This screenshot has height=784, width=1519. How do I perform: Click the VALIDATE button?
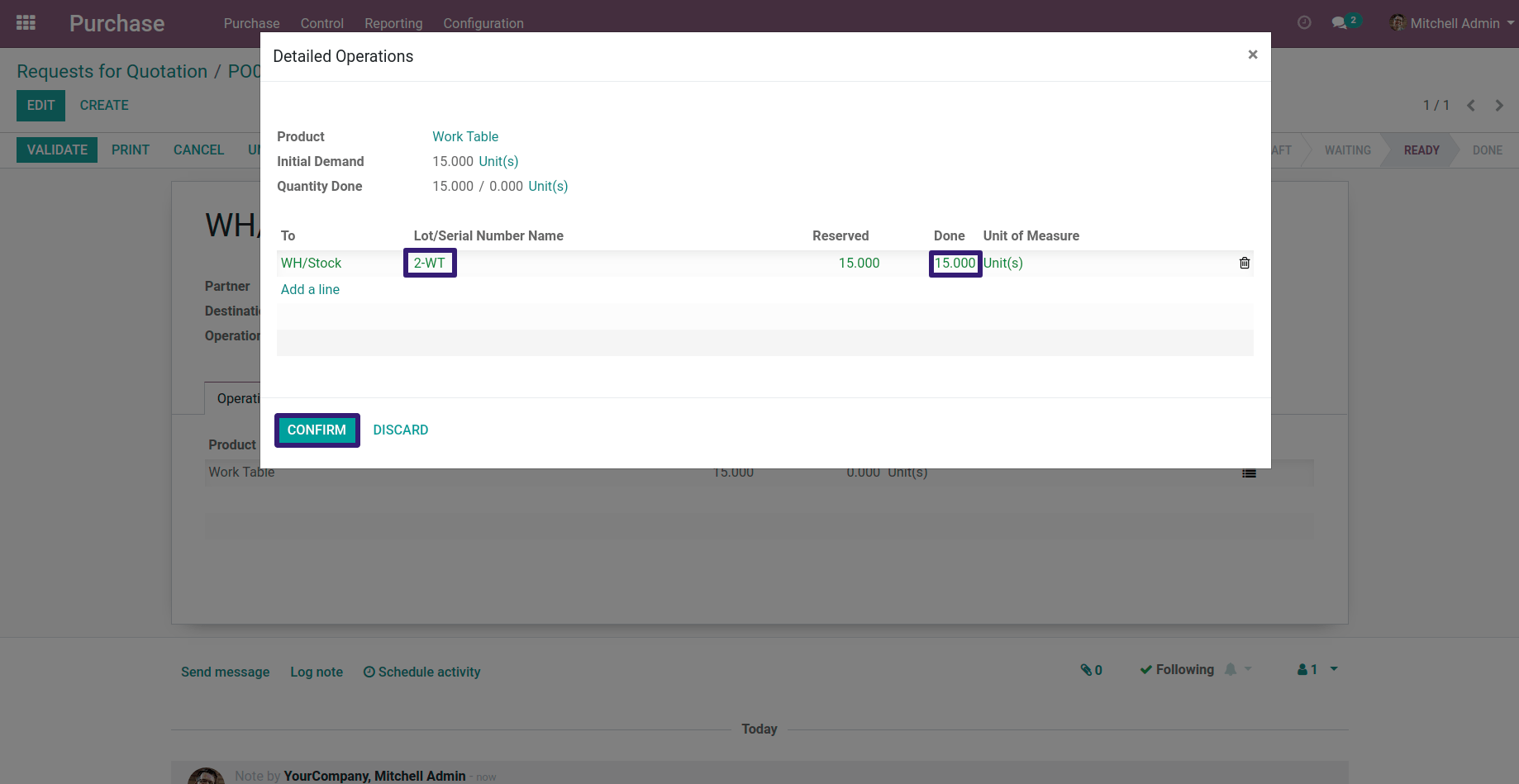coord(57,150)
